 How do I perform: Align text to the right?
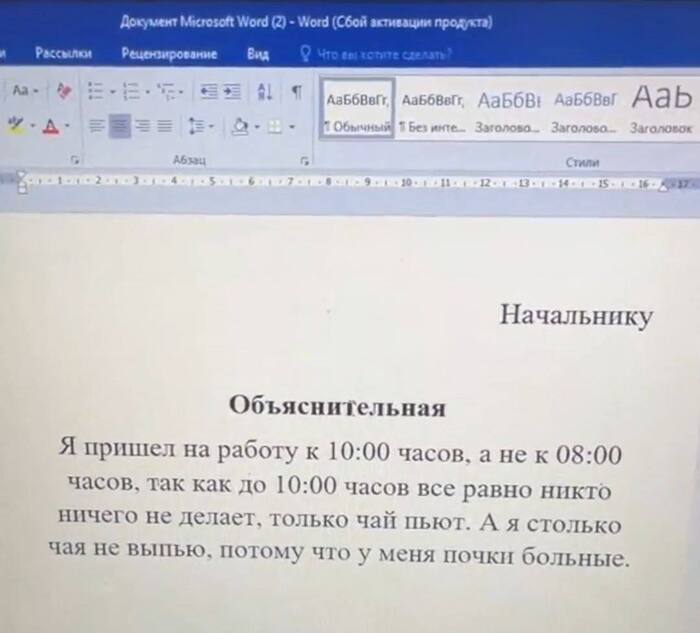coord(143,126)
